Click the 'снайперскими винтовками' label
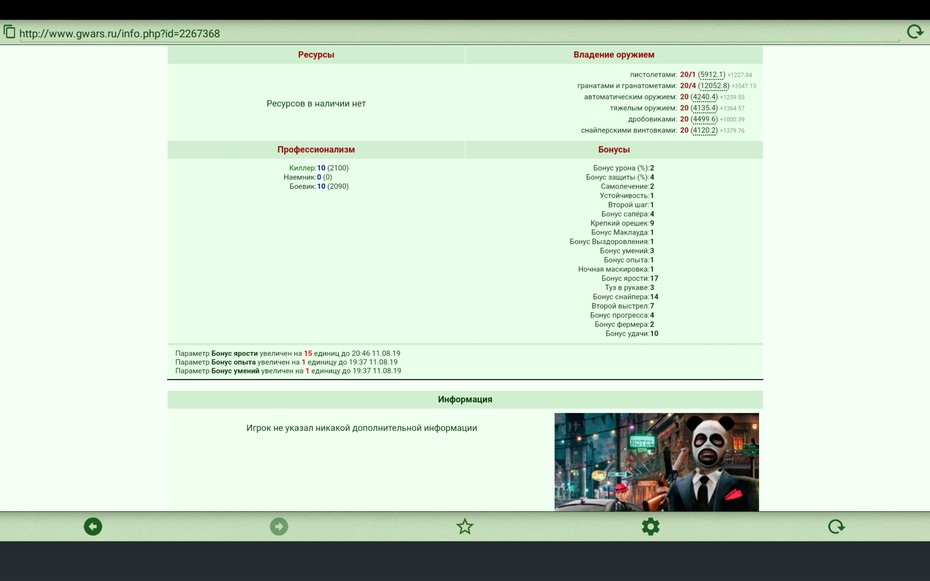930x581 pixels. pyautogui.click(x=629, y=130)
